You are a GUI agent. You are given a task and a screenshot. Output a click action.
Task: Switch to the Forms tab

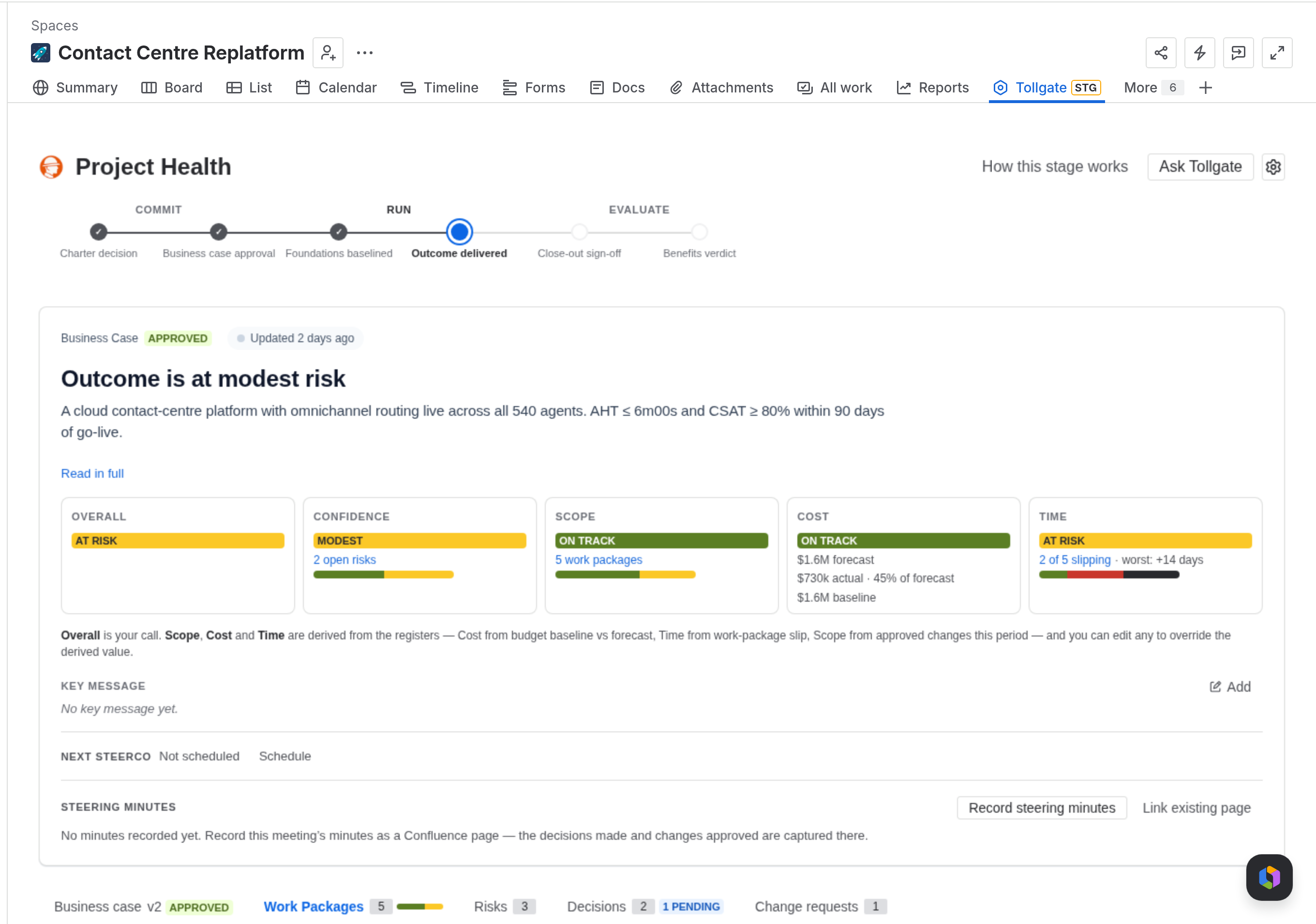click(x=534, y=88)
